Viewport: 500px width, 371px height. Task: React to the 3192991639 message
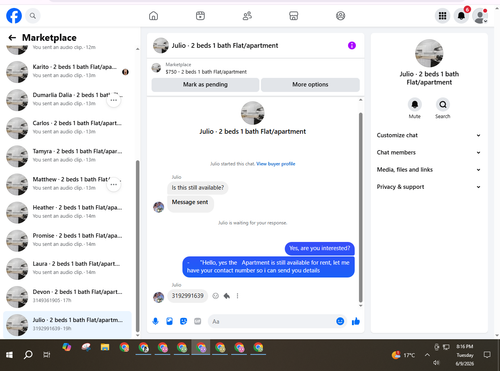coord(216,296)
